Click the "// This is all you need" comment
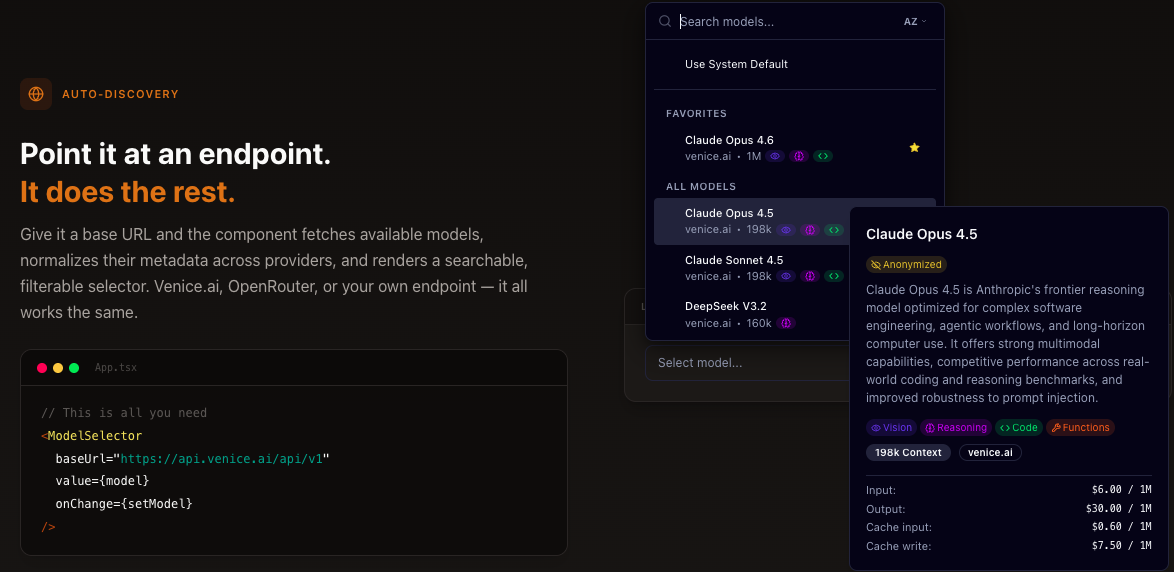Image resolution: width=1174 pixels, height=572 pixels. pyautogui.click(x=124, y=413)
